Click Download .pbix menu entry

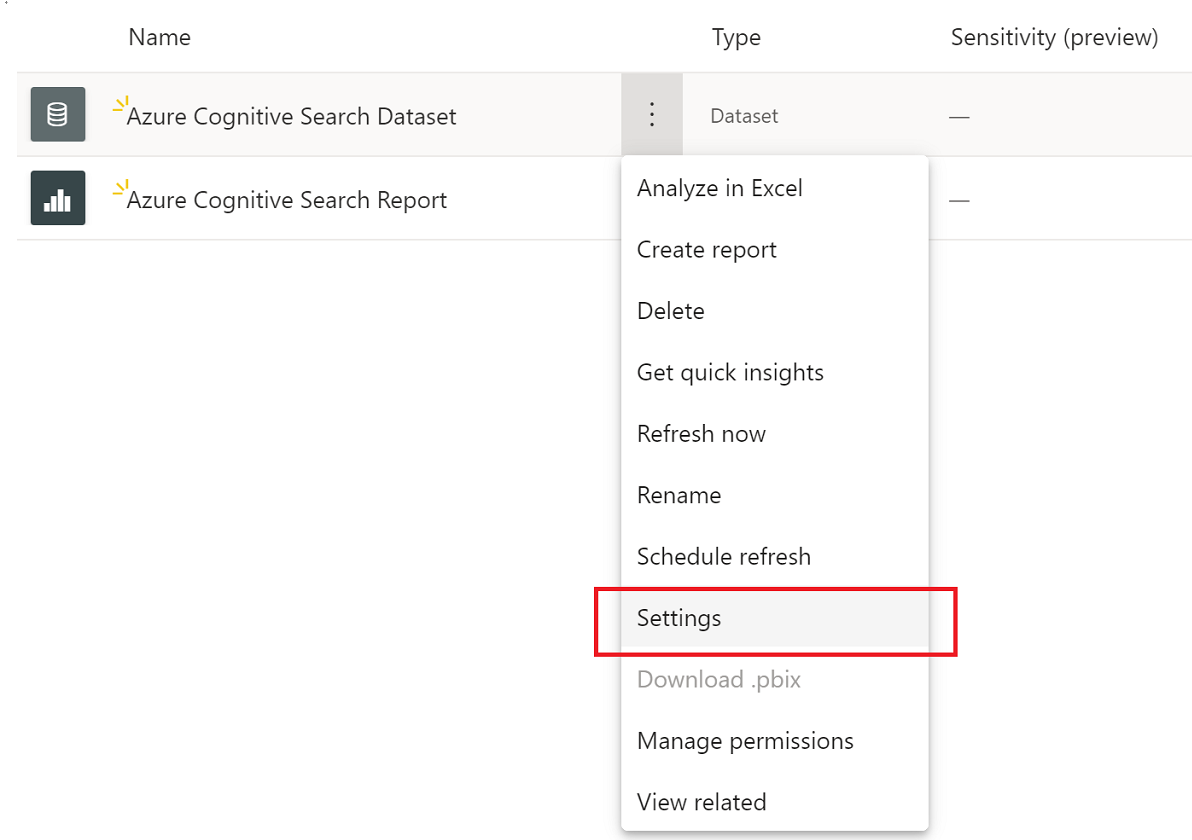coord(719,680)
